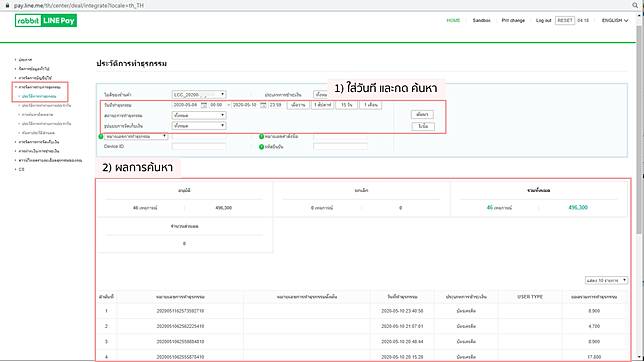Viewport: 644px width, 362px height.
Task: Click the start date field 2020-05-08
Action: [x=186, y=105]
